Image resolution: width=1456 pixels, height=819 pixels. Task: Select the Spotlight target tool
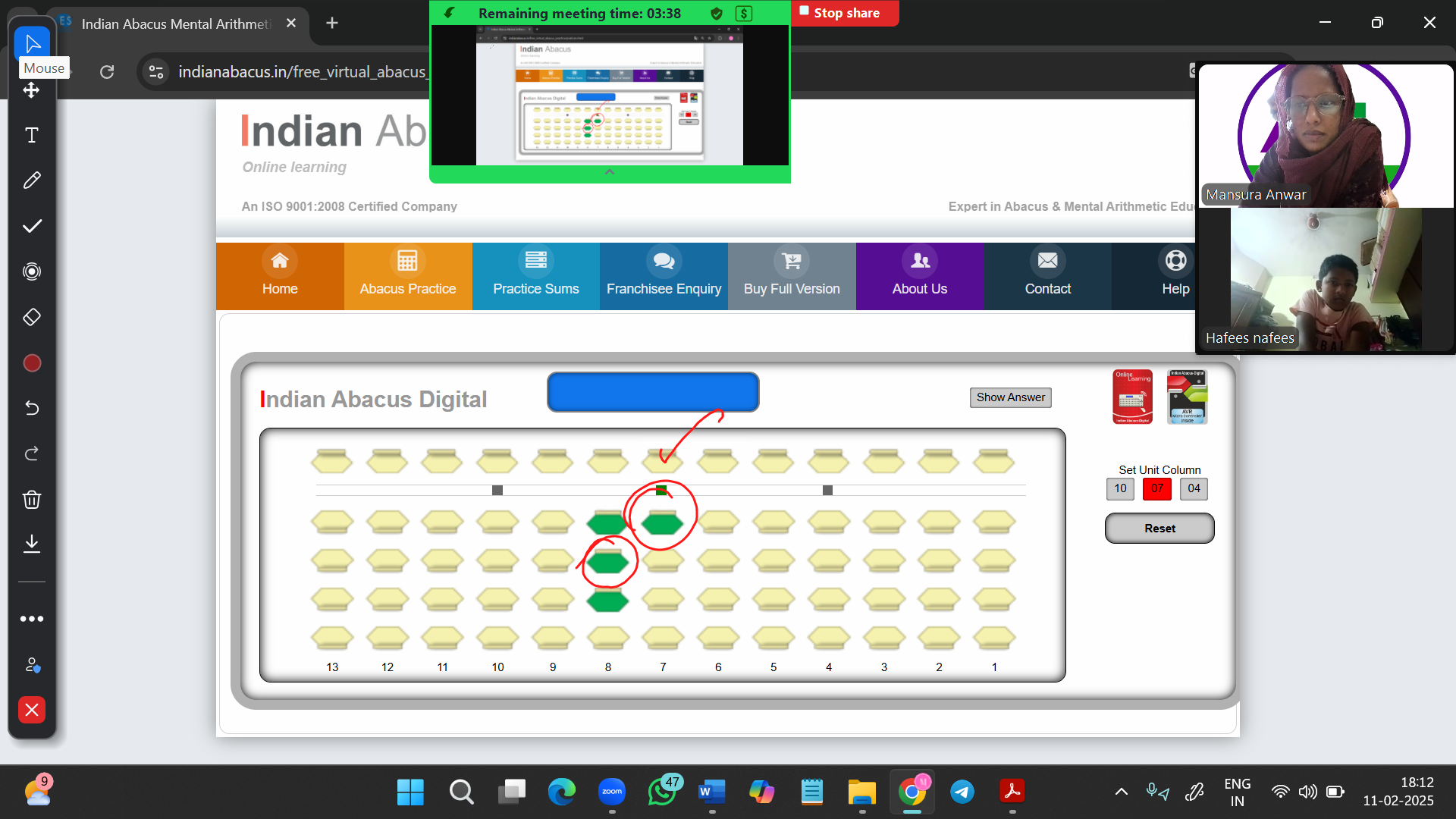32,271
